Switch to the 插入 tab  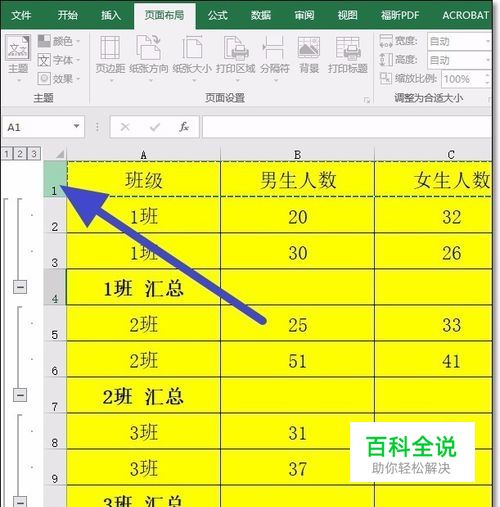(111, 15)
